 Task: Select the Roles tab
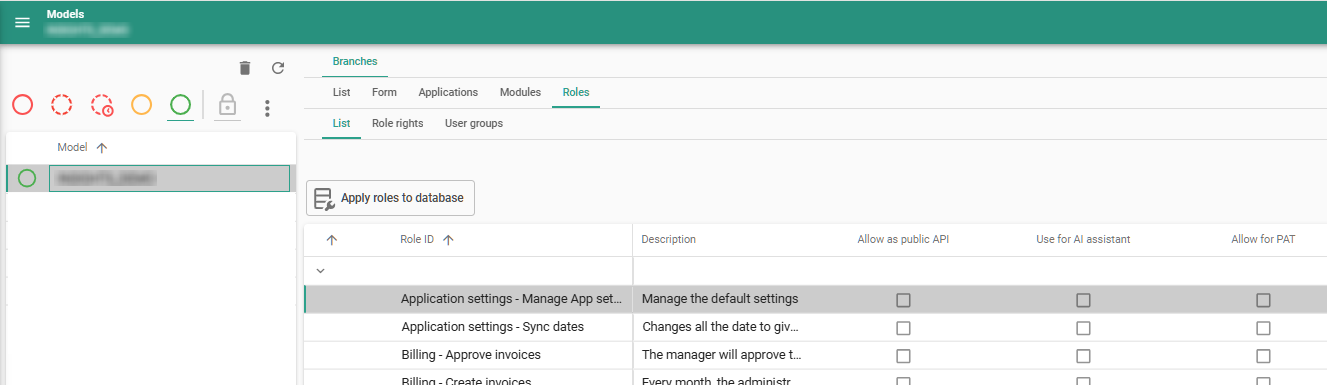click(x=576, y=92)
